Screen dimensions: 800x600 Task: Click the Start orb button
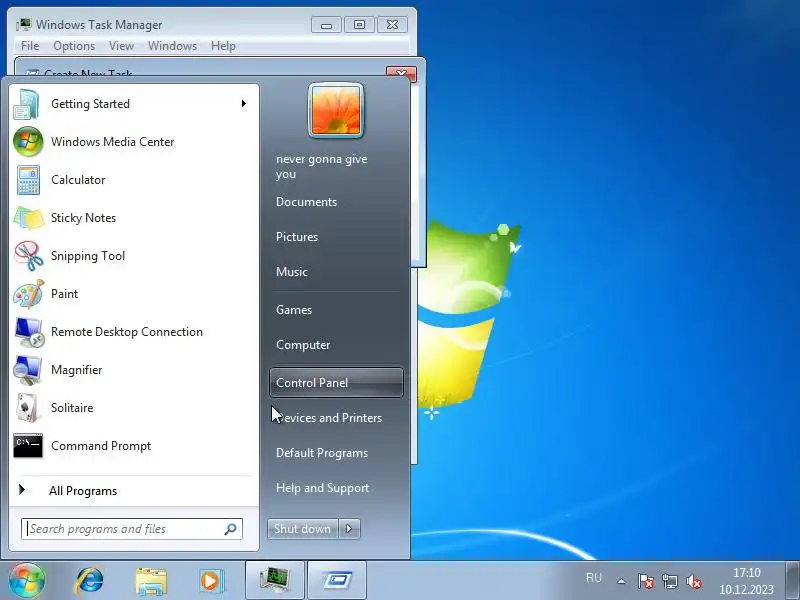pos(27,581)
